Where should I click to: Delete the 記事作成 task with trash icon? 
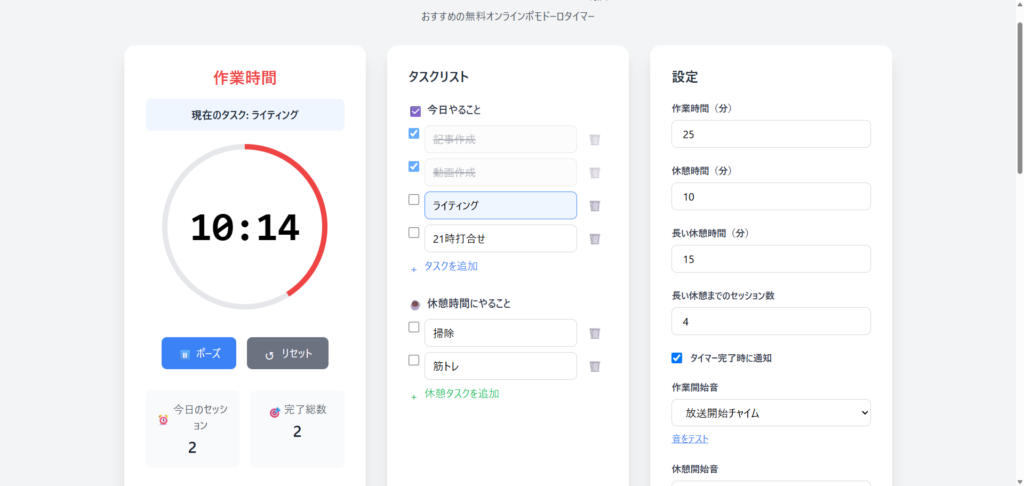pos(594,139)
